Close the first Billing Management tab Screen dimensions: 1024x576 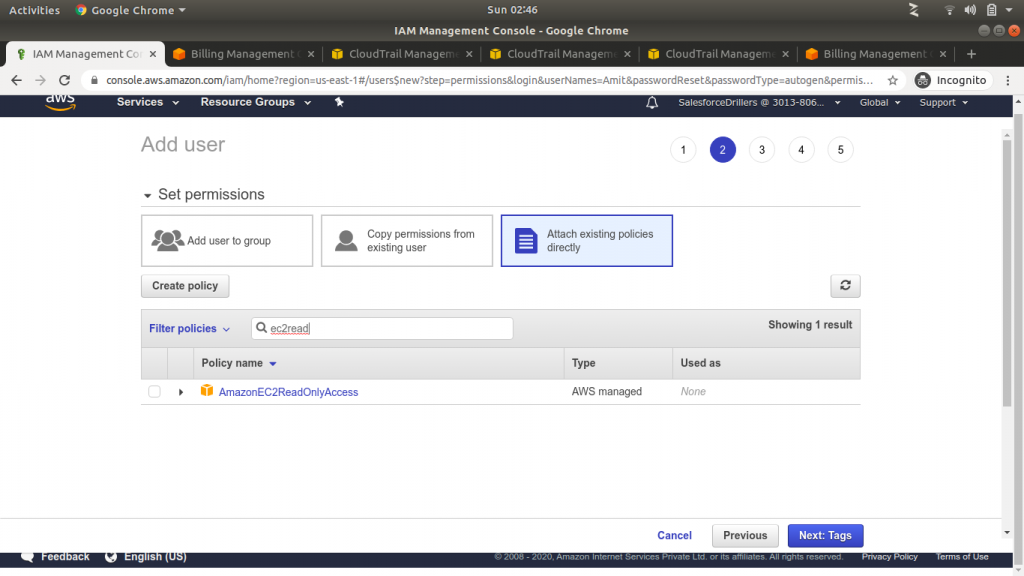pos(311,54)
